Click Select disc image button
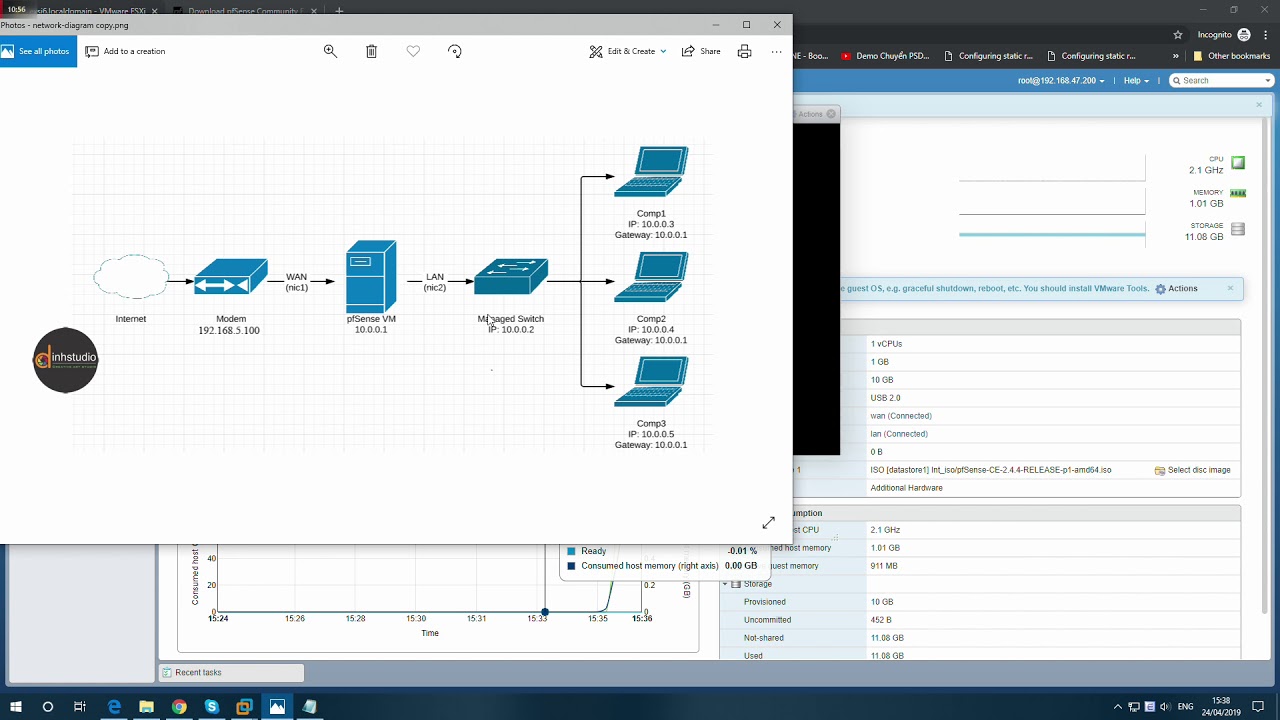The image size is (1280, 720). [1192, 470]
